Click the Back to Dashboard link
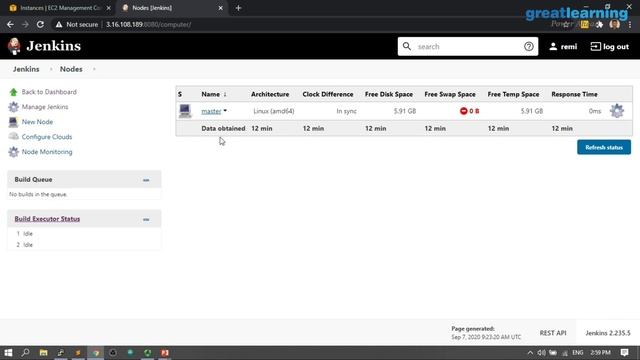The height and width of the screenshot is (360, 640). 49,92
